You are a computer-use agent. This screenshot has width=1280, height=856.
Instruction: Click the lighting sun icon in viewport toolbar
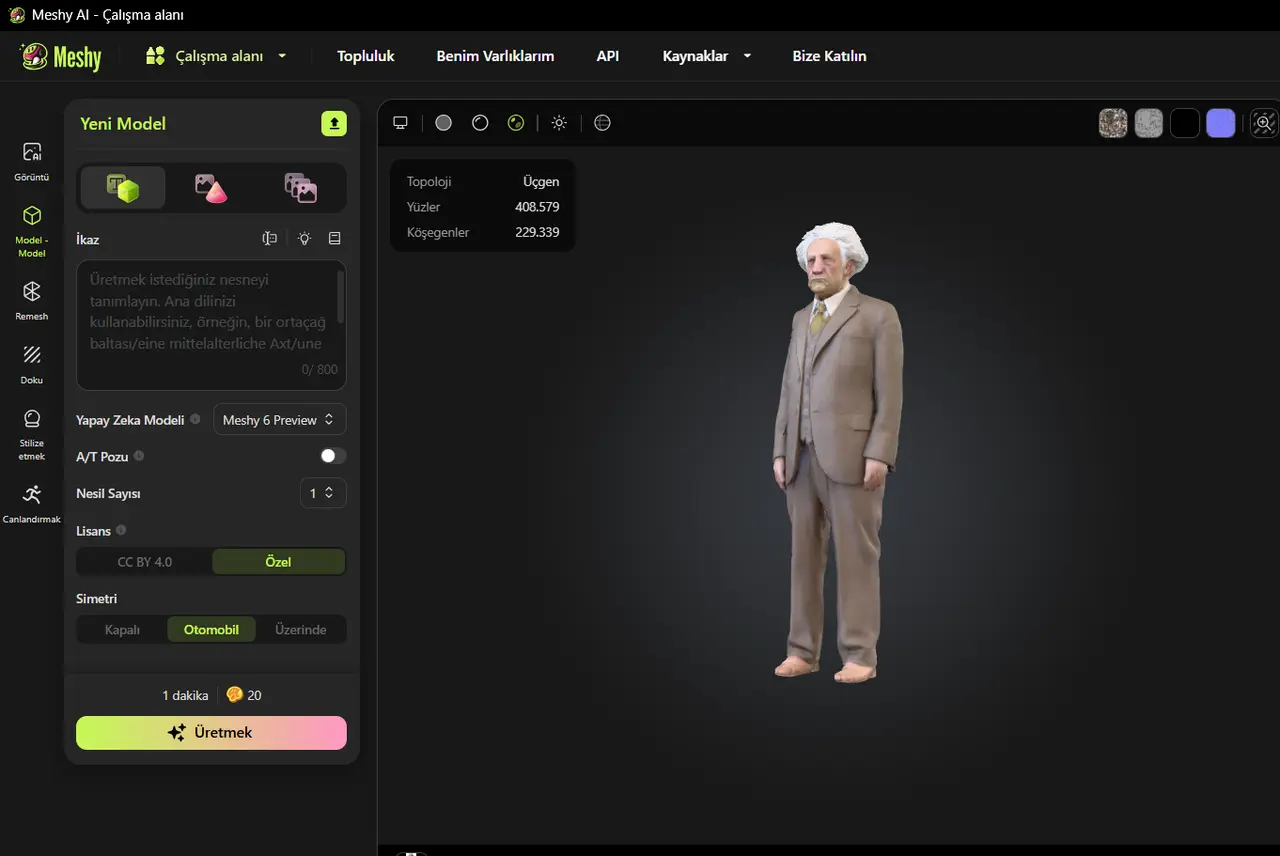[x=559, y=122]
